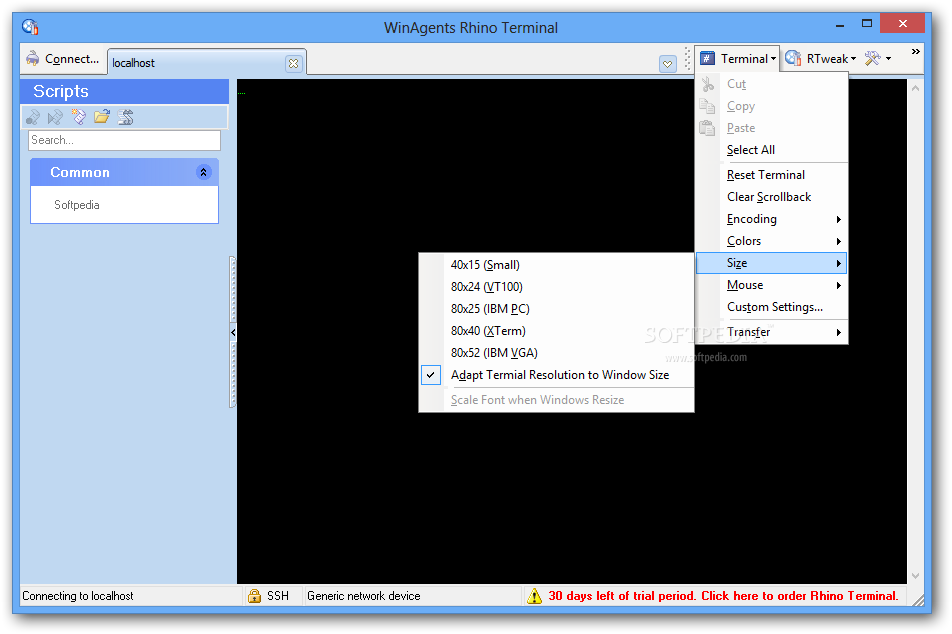Viewport: 952px width, 634px height.
Task: Open the Terminal dropdown menu
Action: point(739,59)
